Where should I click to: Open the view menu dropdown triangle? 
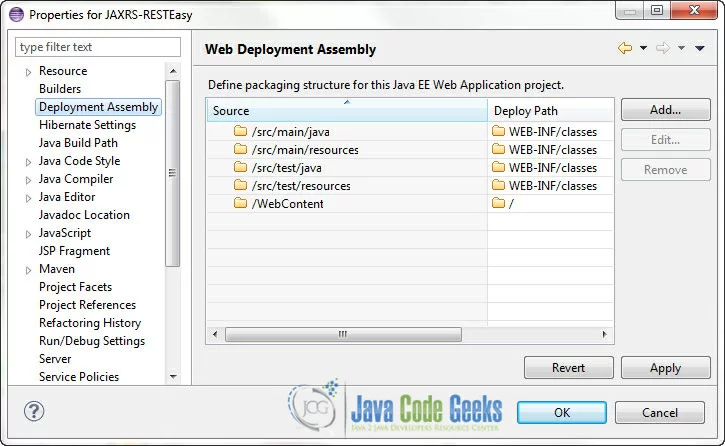(x=700, y=48)
